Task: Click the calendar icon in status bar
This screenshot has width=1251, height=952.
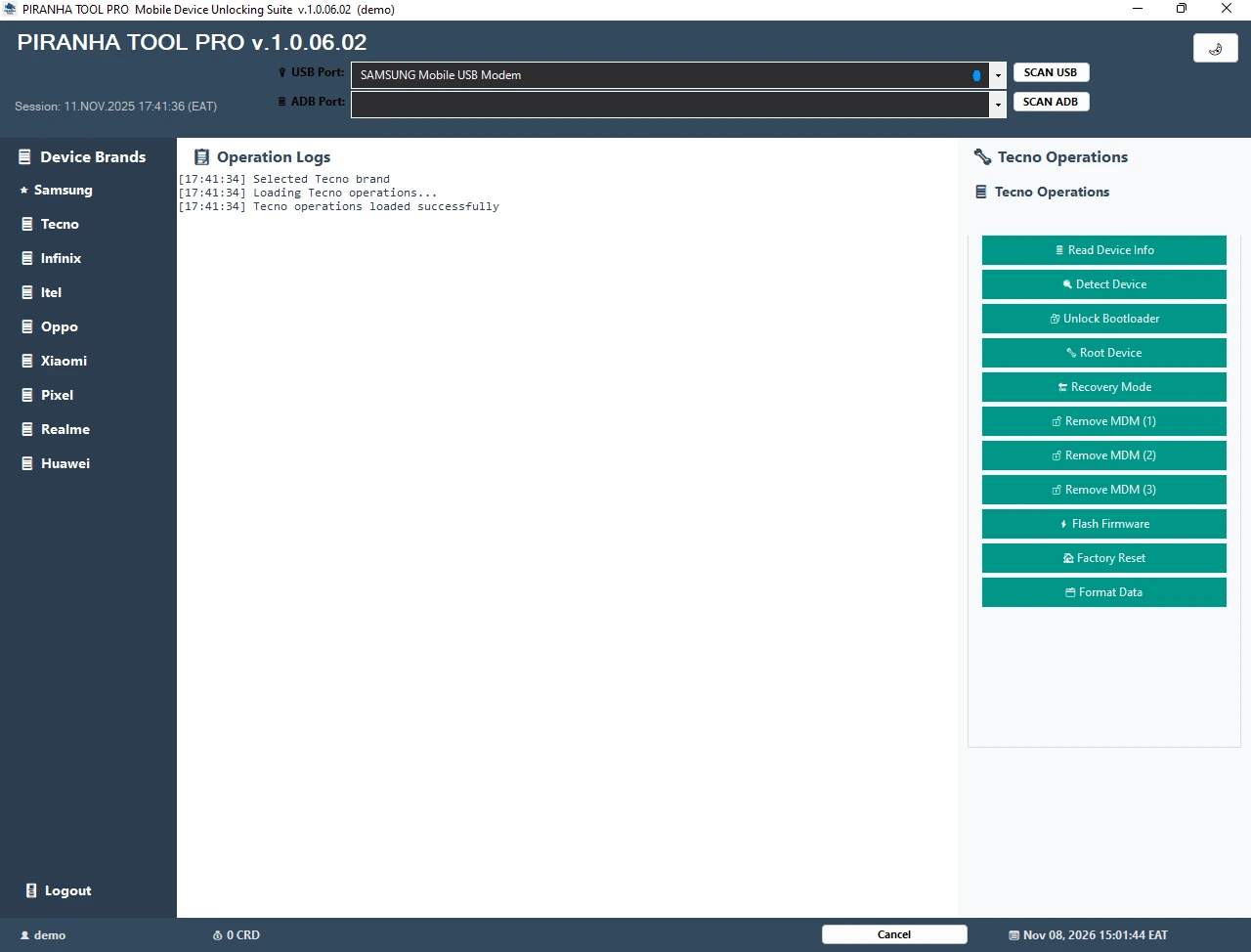Action: click(1014, 935)
